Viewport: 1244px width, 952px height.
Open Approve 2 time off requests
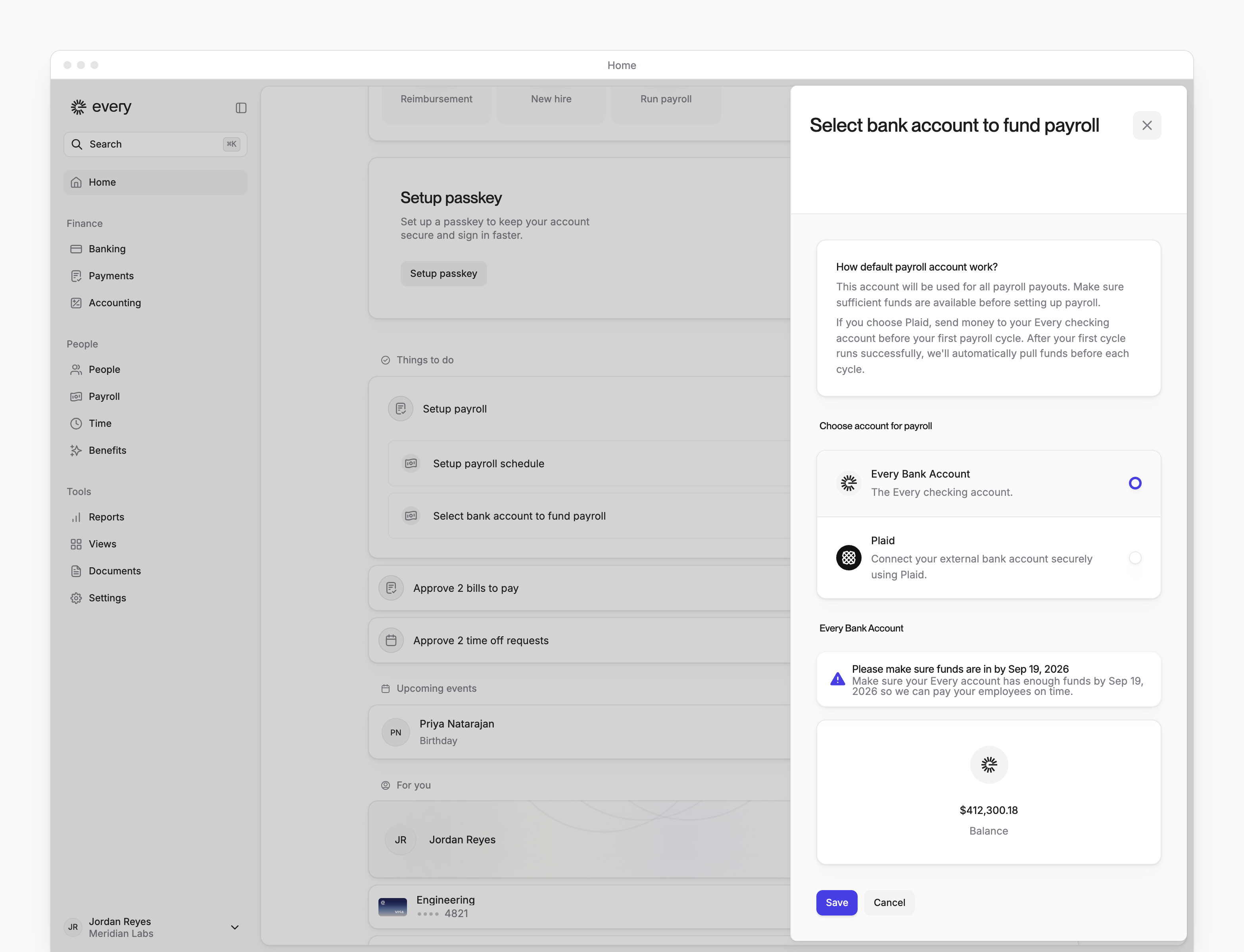point(579,640)
